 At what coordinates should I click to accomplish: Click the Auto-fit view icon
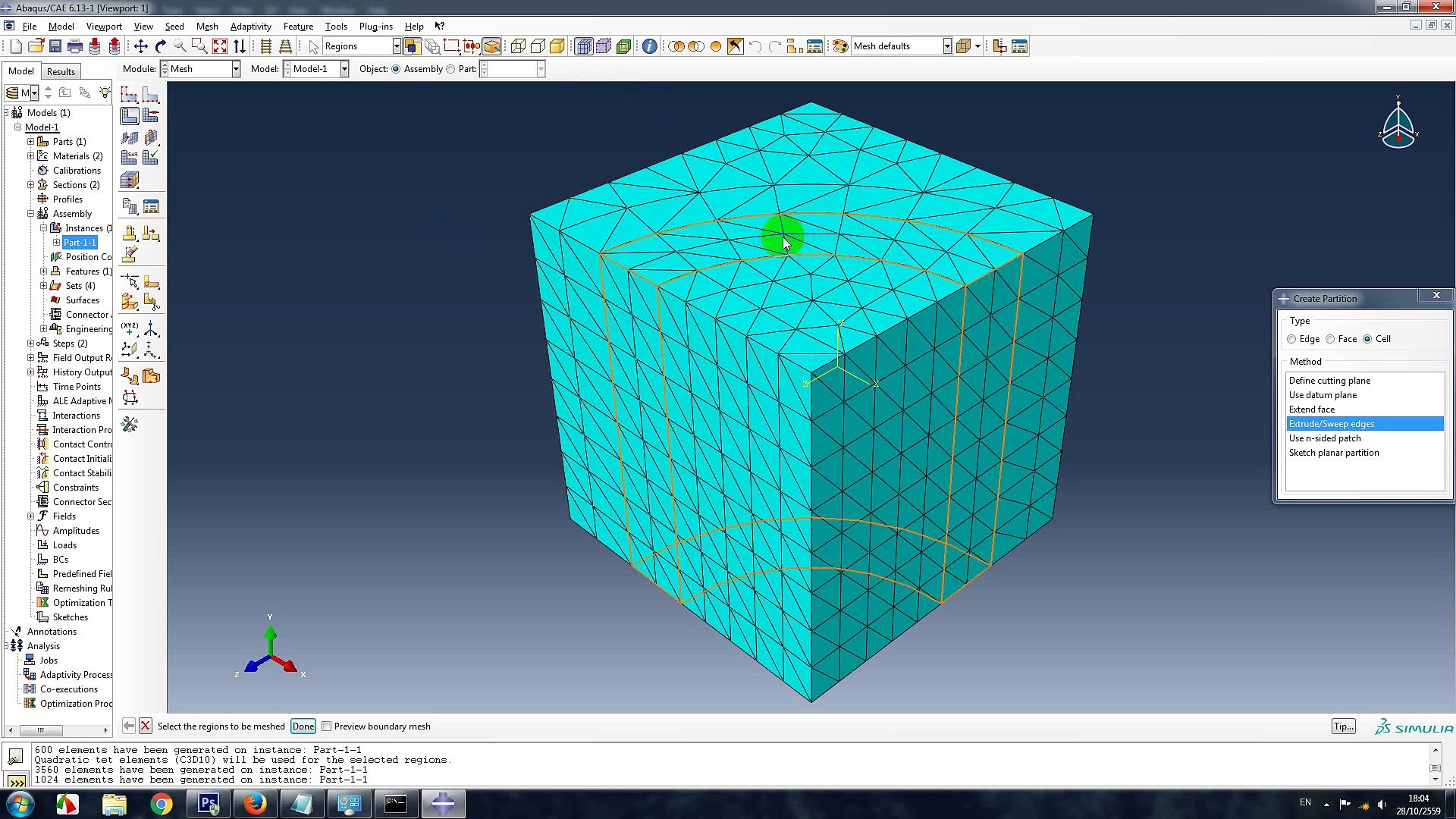click(x=220, y=46)
